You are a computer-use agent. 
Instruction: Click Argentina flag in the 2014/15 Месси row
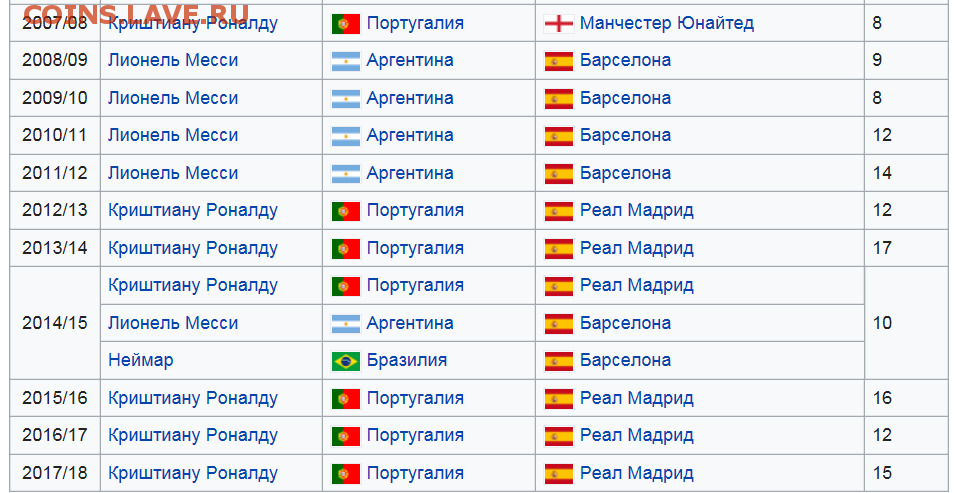346,323
